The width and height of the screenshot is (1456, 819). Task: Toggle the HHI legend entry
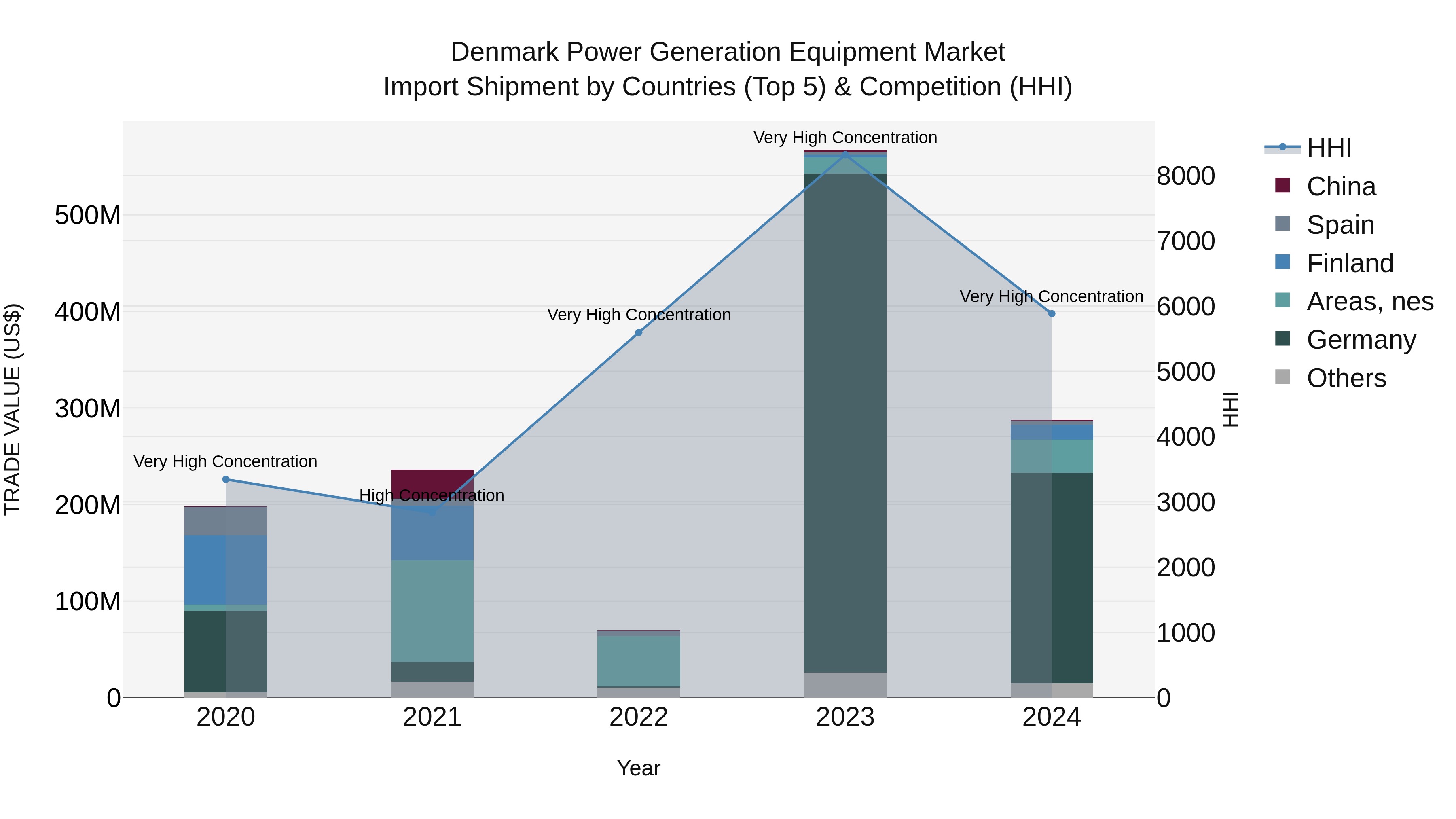pos(1308,148)
